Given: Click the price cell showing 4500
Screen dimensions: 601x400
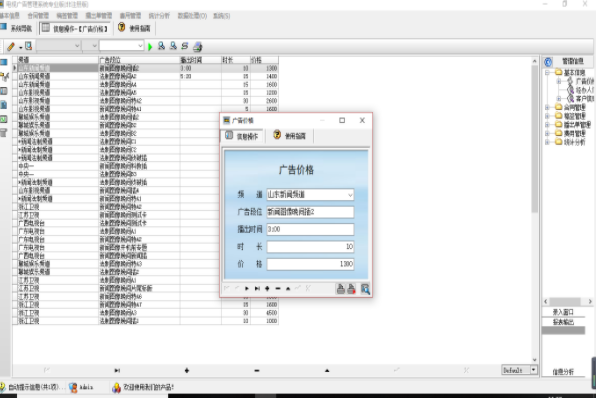Looking at the screenshot, I should point(264,313).
